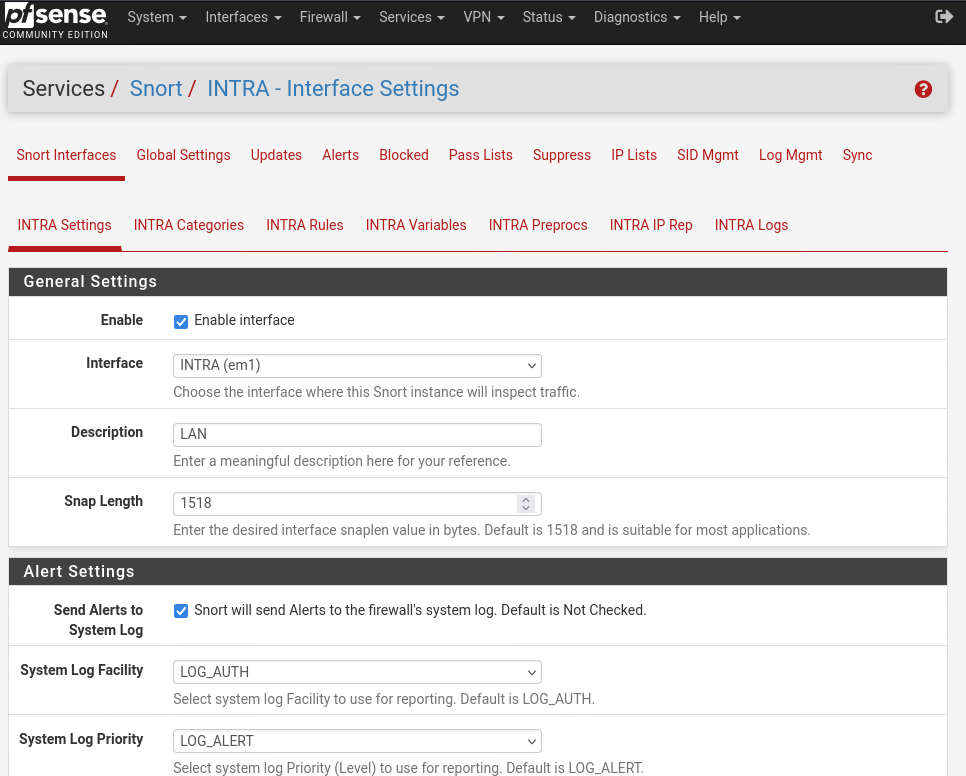Open the Log Mgmt tab
This screenshot has height=776, width=966.
click(790, 155)
